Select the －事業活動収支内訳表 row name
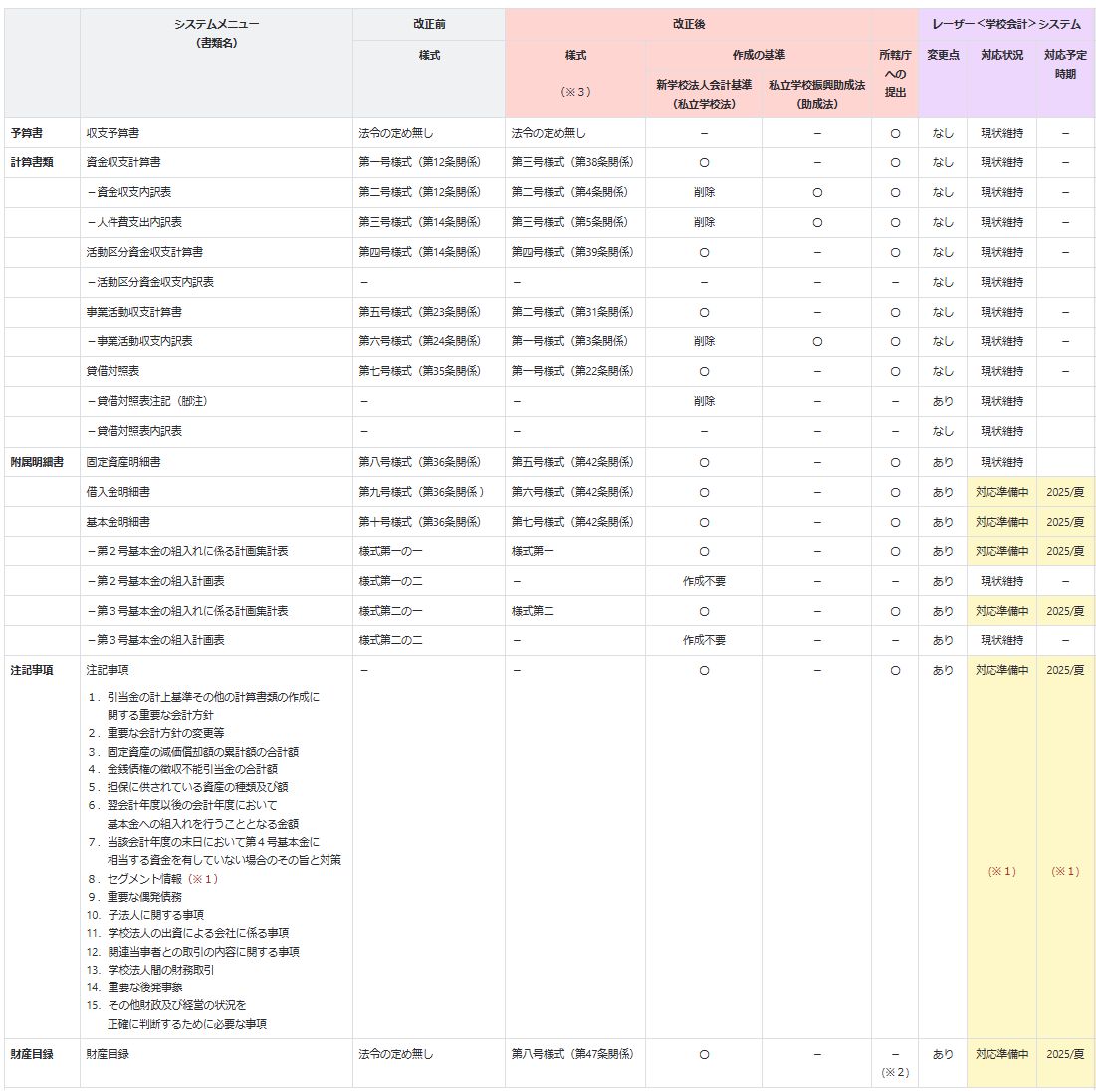1096x1092 pixels. click(x=139, y=341)
